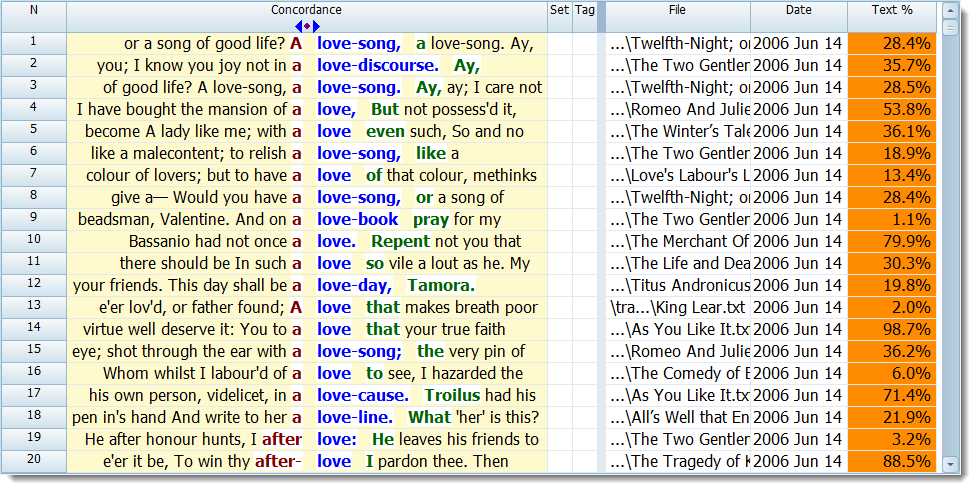Select row number 15 in the N column
The image size is (976, 490).
(34, 351)
